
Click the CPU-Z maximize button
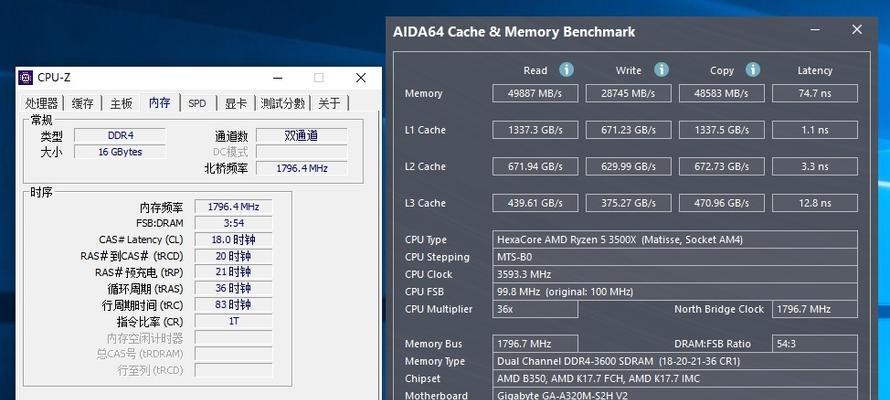coord(319,78)
